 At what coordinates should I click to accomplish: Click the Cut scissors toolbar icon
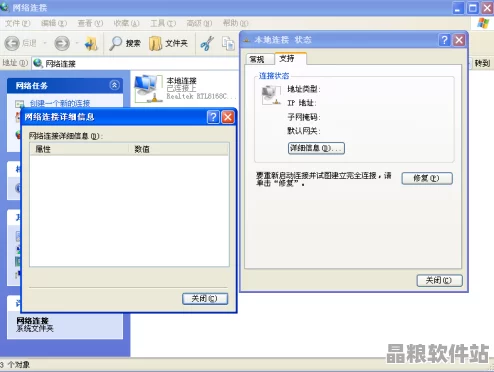207,43
